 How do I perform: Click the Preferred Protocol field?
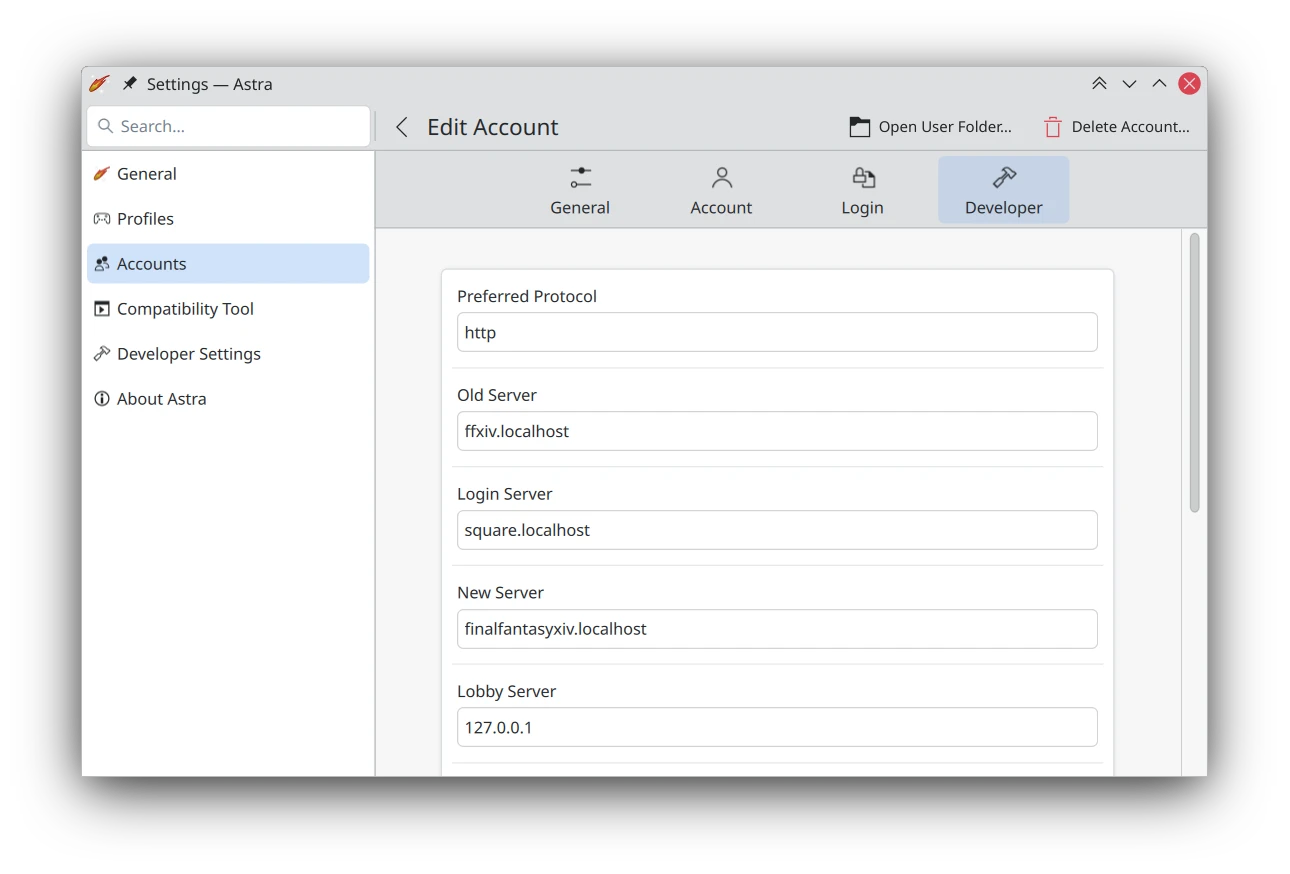click(x=777, y=332)
